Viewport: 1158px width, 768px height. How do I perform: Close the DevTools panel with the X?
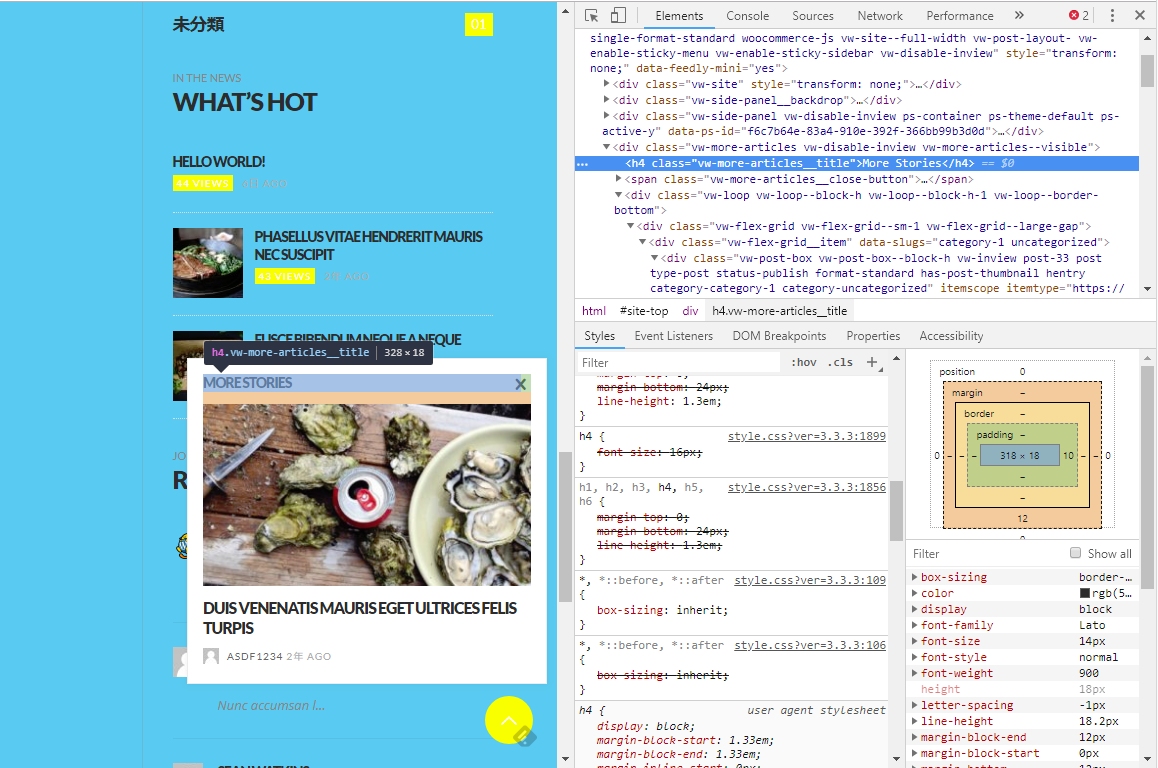[x=1140, y=16]
